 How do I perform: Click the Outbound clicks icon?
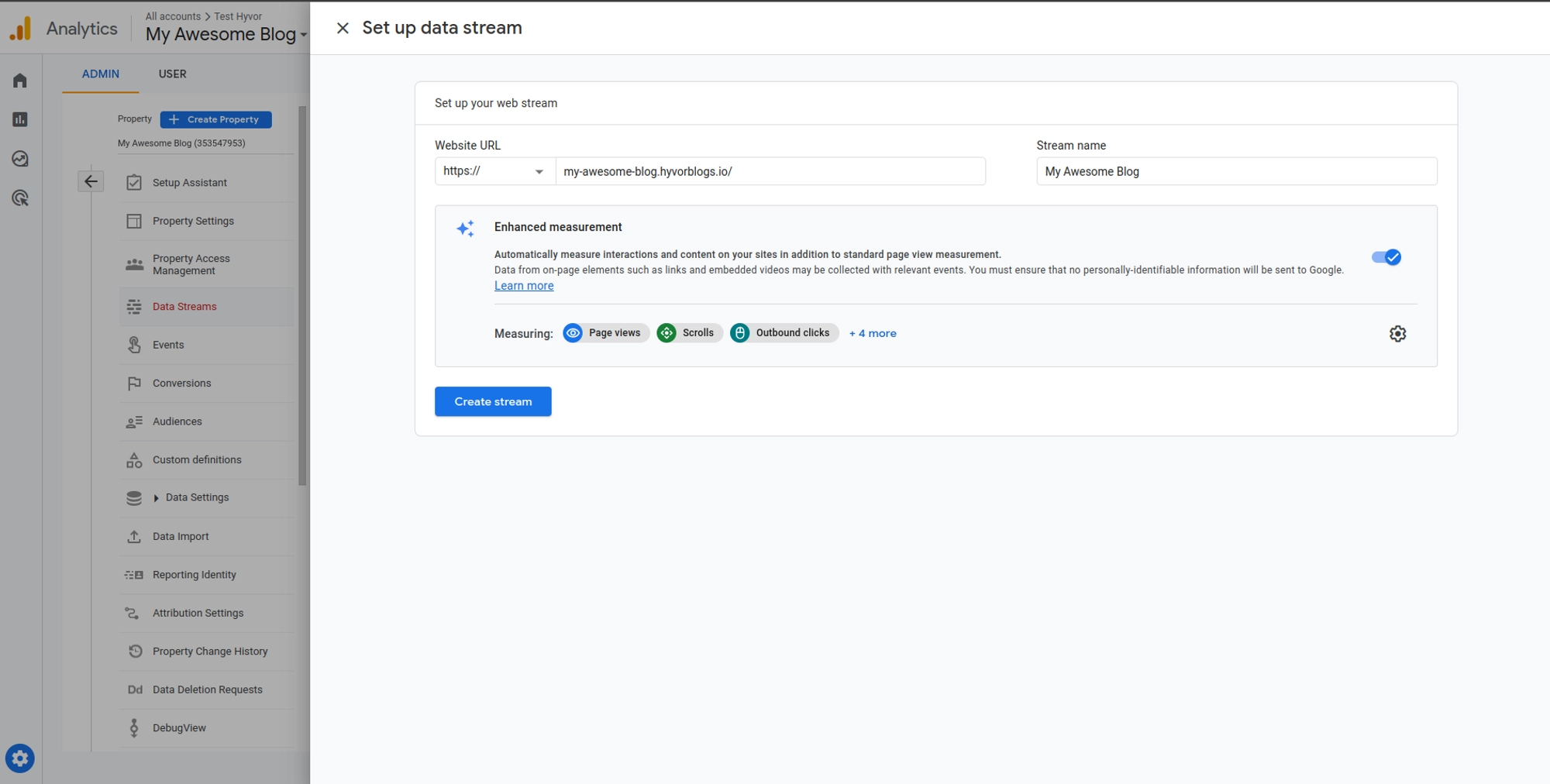740,333
